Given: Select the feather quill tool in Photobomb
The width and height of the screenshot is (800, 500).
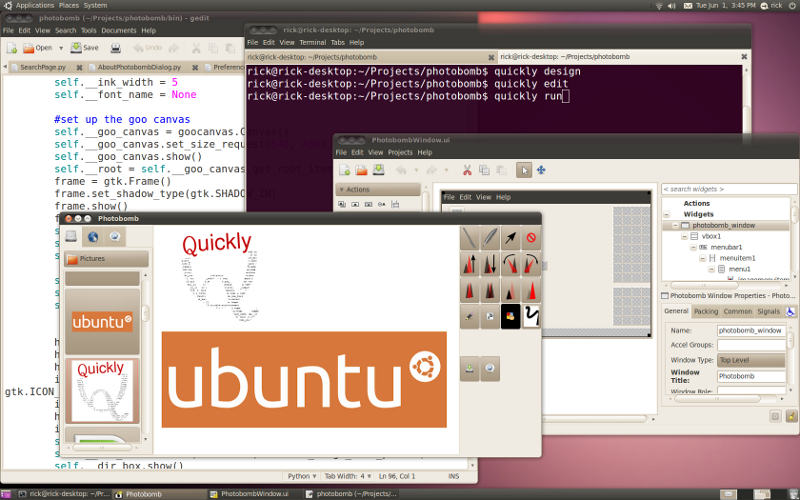Looking at the screenshot, I should (x=490, y=238).
